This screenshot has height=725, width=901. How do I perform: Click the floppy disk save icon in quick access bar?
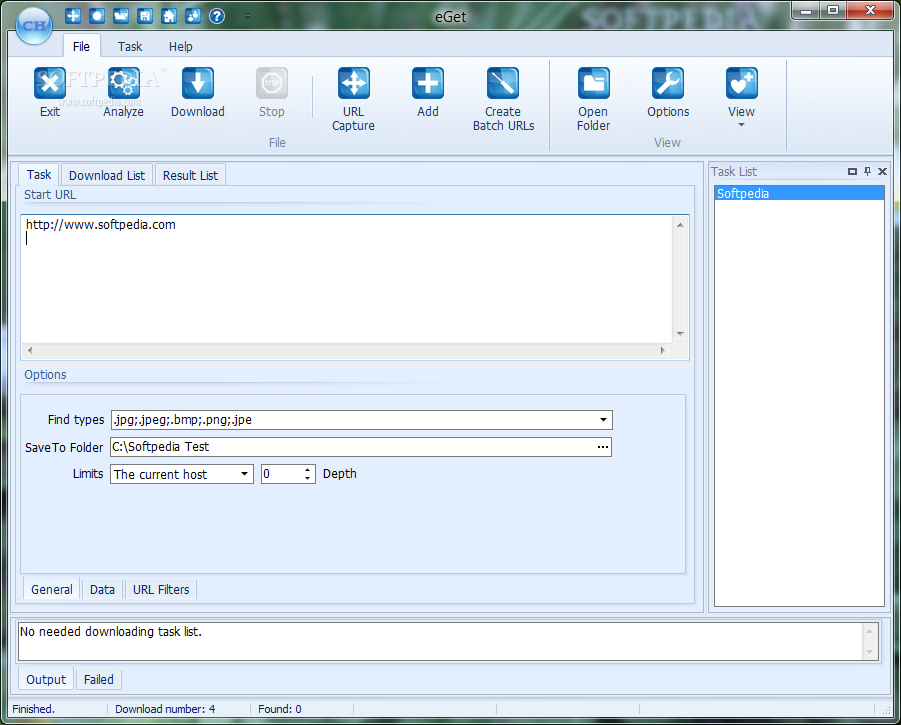(145, 16)
